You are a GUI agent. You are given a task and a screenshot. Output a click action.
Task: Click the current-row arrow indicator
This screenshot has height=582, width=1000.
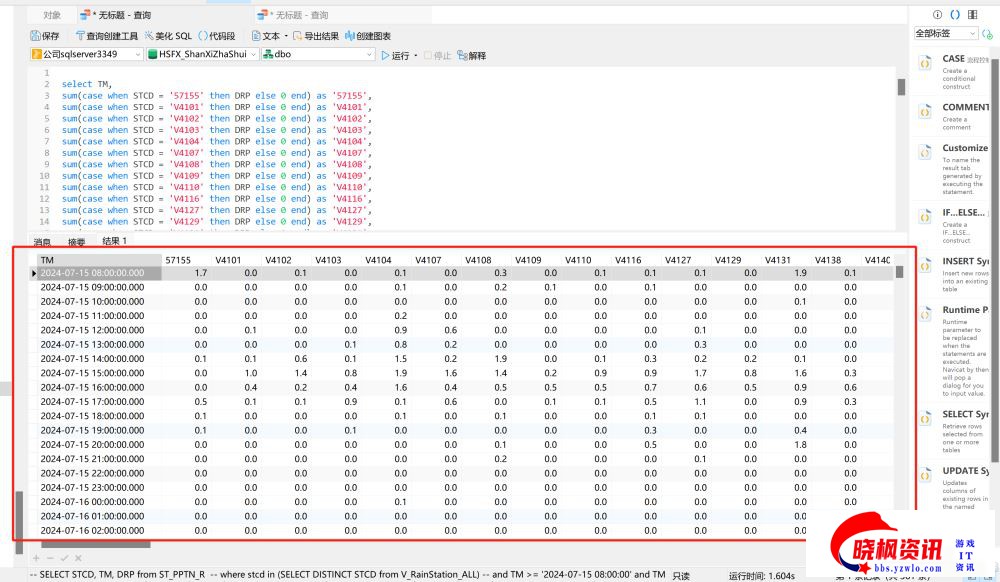tap(34, 273)
